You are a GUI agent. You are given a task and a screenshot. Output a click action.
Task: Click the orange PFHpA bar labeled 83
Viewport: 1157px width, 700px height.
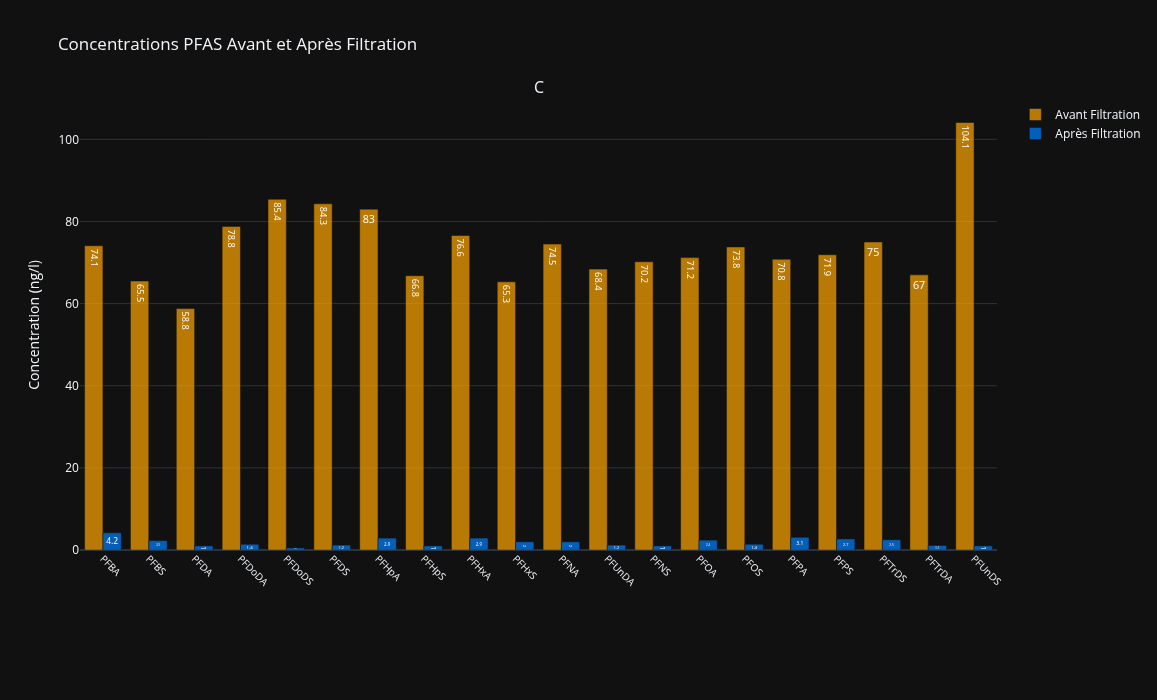coord(369,380)
